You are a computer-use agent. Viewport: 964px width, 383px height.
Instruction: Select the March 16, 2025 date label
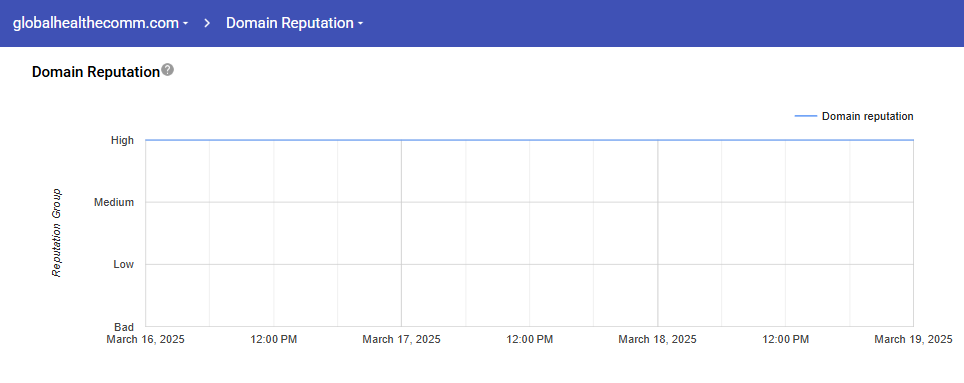pos(145,339)
